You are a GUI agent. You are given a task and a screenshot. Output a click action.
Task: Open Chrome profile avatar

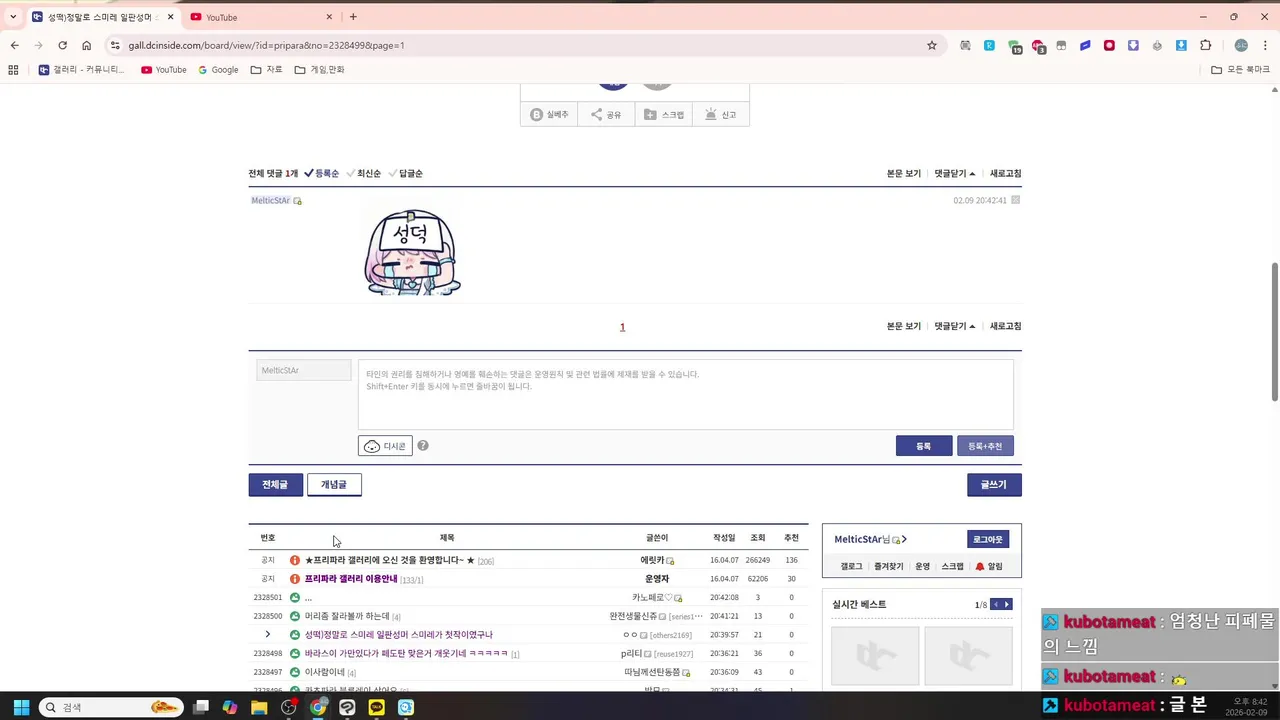[x=1241, y=45]
